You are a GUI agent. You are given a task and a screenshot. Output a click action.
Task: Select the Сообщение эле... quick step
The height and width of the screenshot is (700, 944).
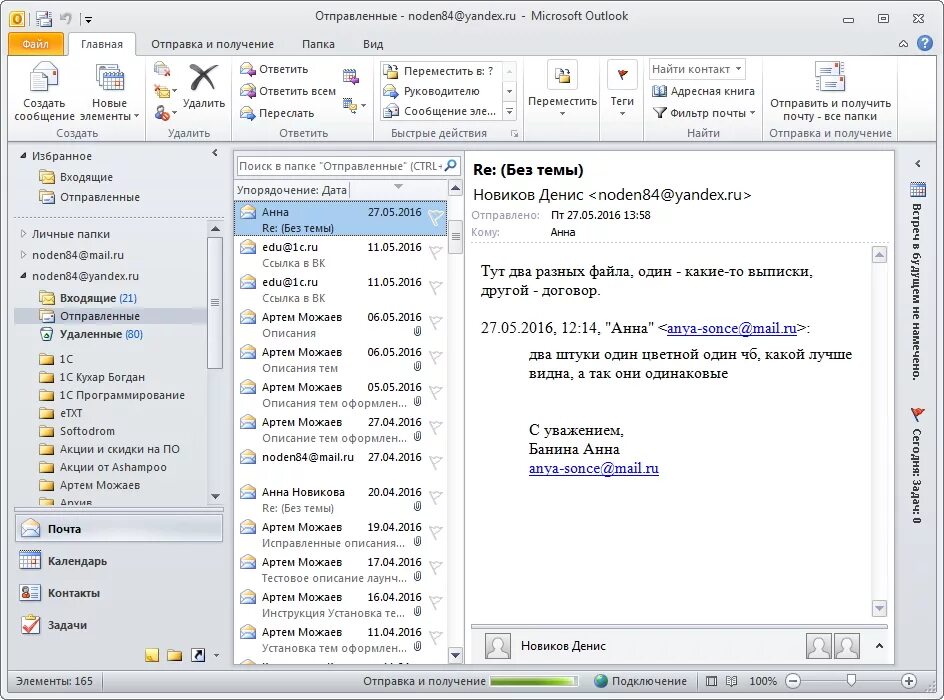click(x=440, y=111)
